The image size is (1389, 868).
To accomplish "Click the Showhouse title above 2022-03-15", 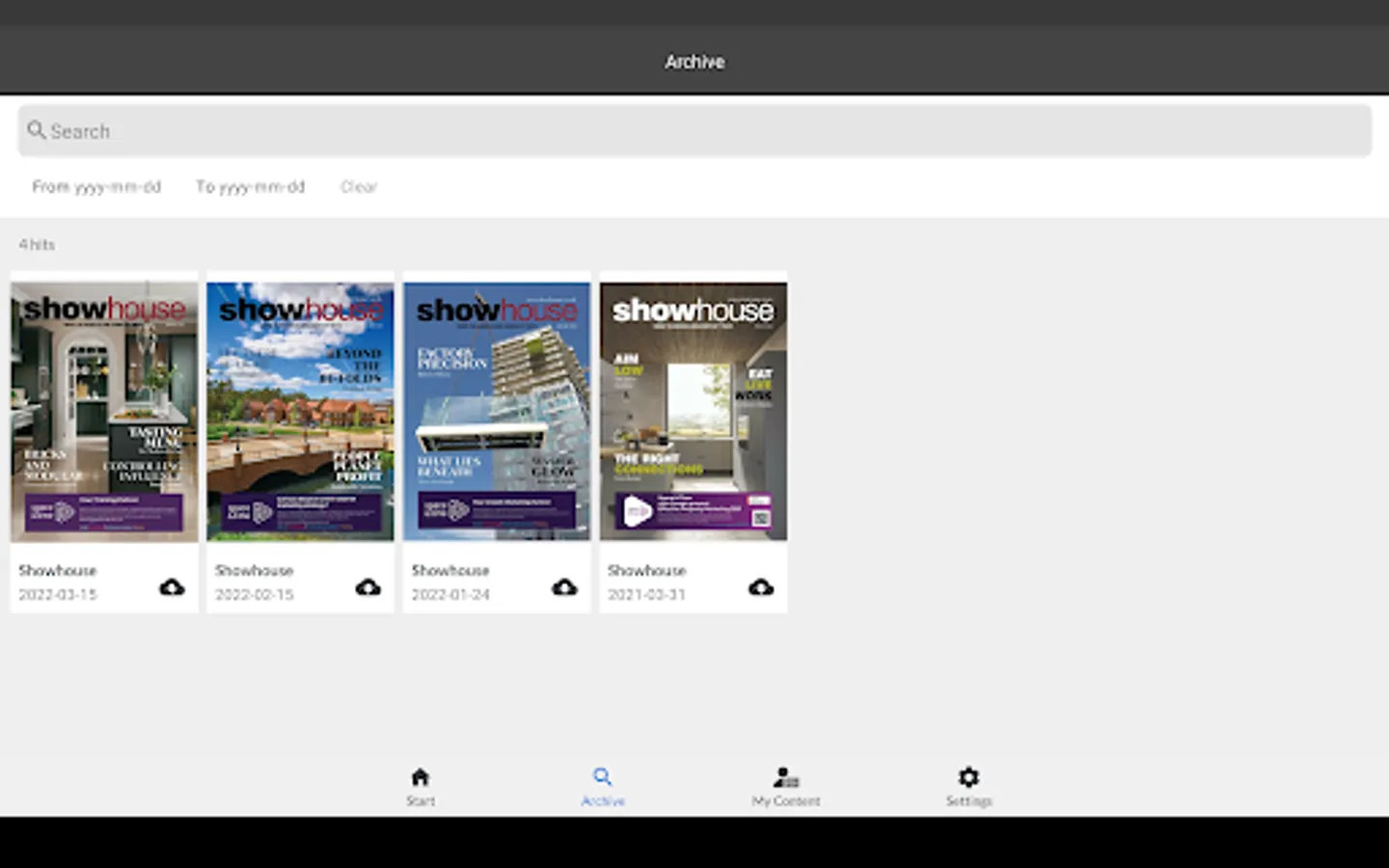I will click(58, 570).
